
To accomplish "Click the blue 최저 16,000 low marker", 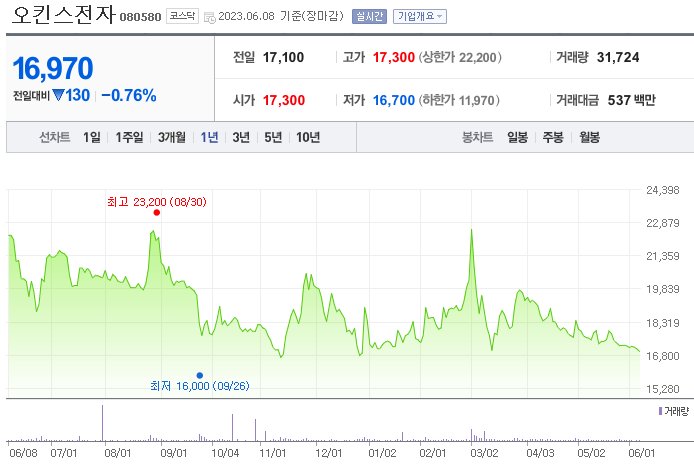I will (x=200, y=375).
